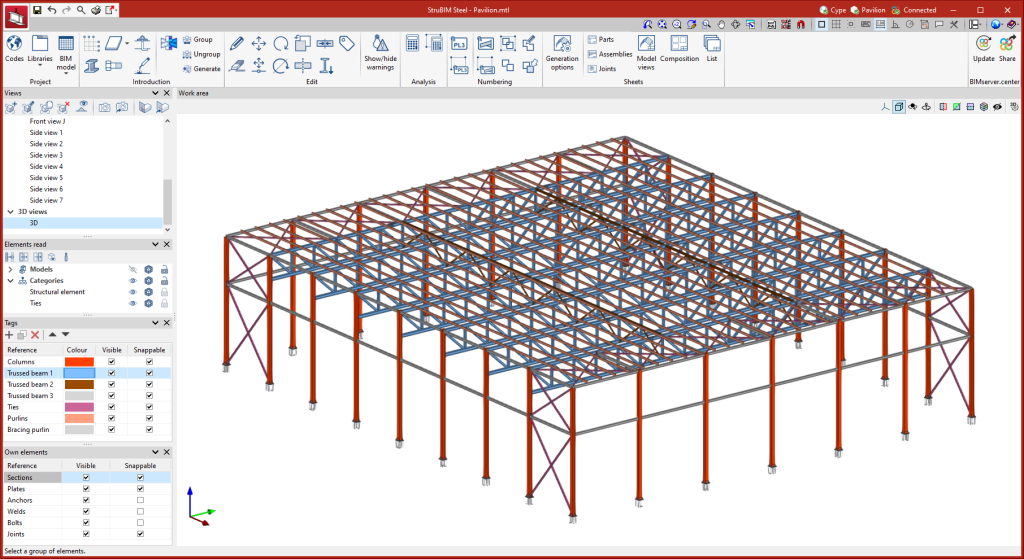Toggle visibility eye of Structural element
This screenshot has width=1024, height=559.
132,292
